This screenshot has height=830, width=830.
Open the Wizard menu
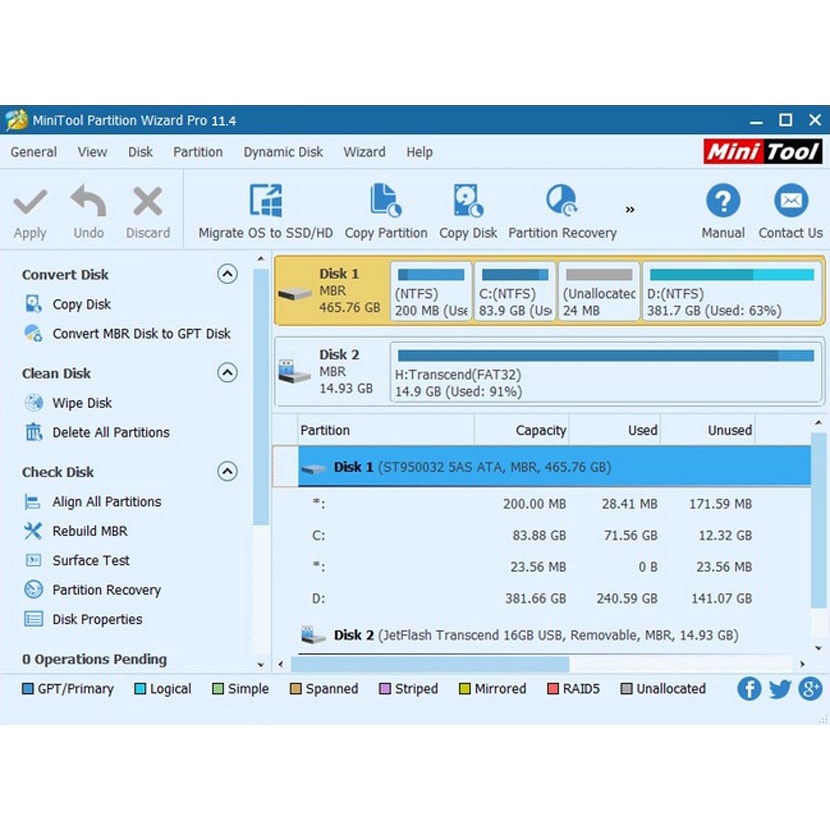point(364,152)
